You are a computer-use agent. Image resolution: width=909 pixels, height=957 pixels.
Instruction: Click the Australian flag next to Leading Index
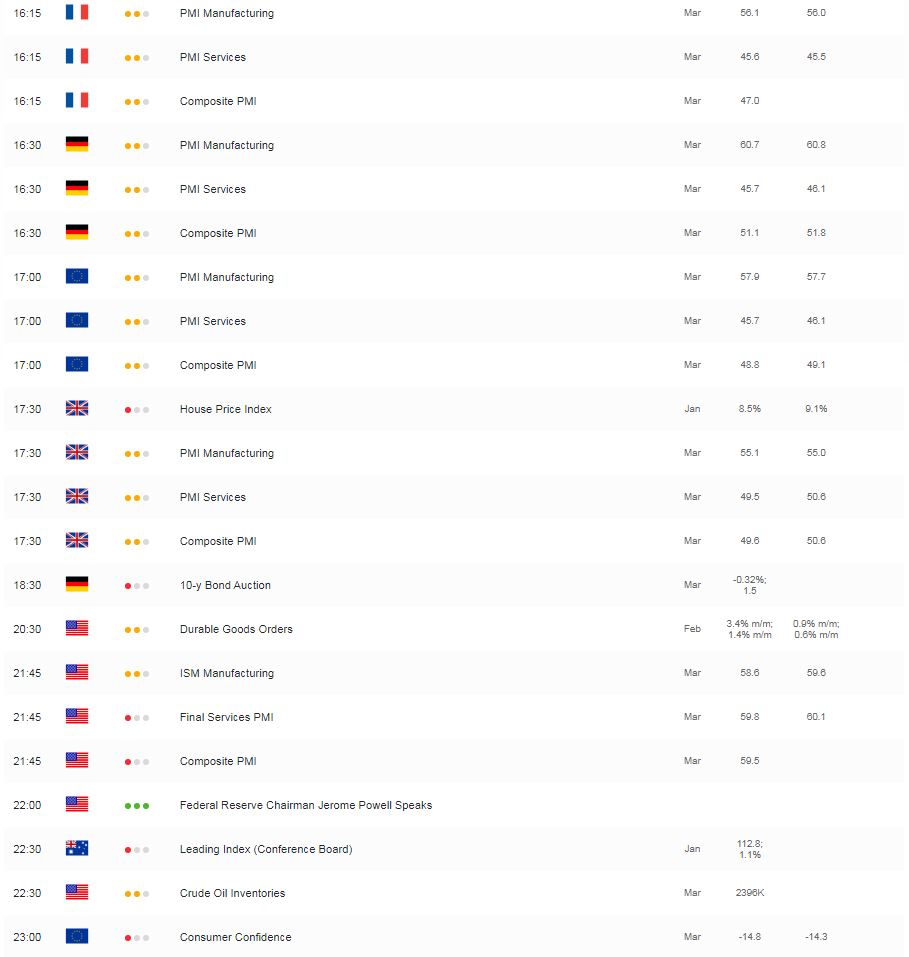[77, 848]
